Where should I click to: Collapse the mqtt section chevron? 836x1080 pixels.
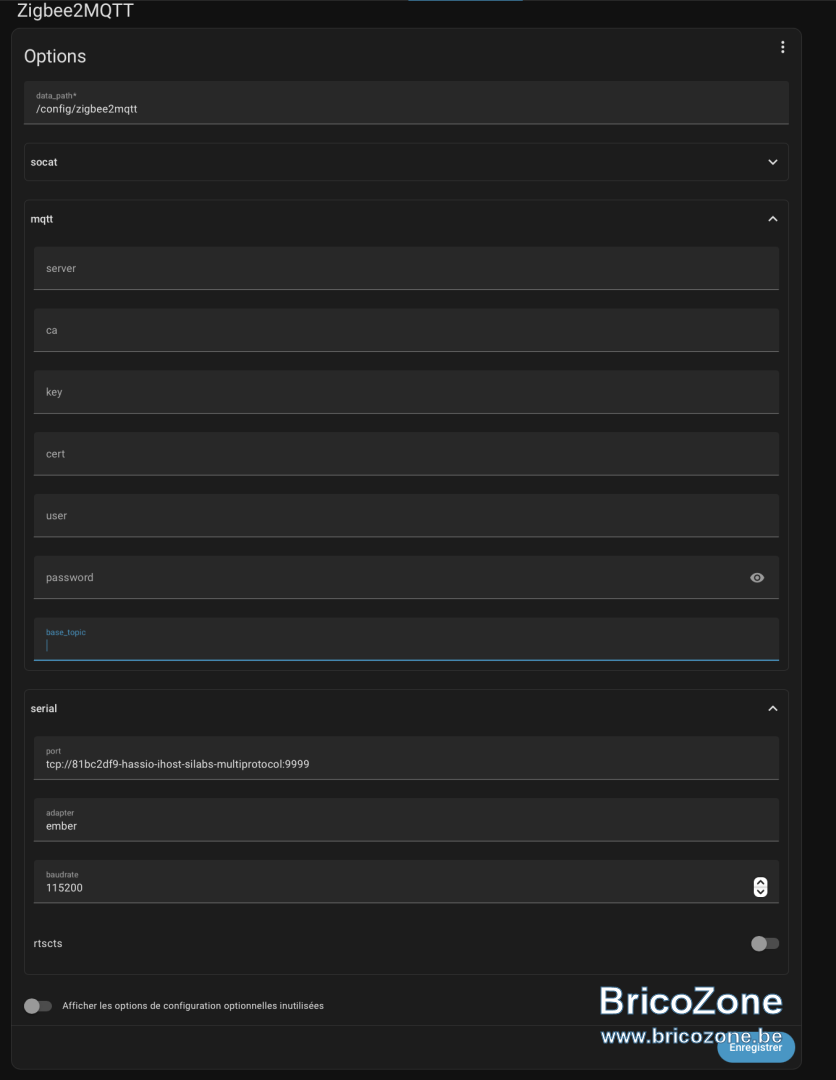(773, 219)
